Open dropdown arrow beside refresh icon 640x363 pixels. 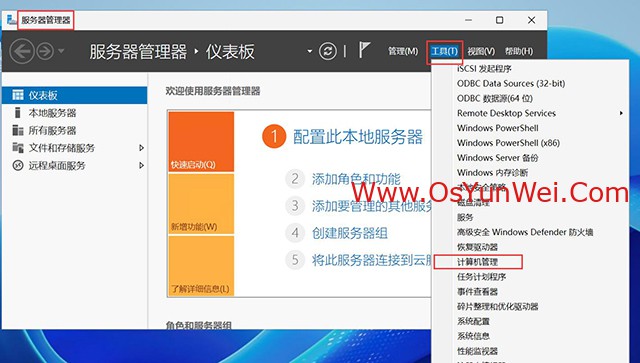pos(310,51)
